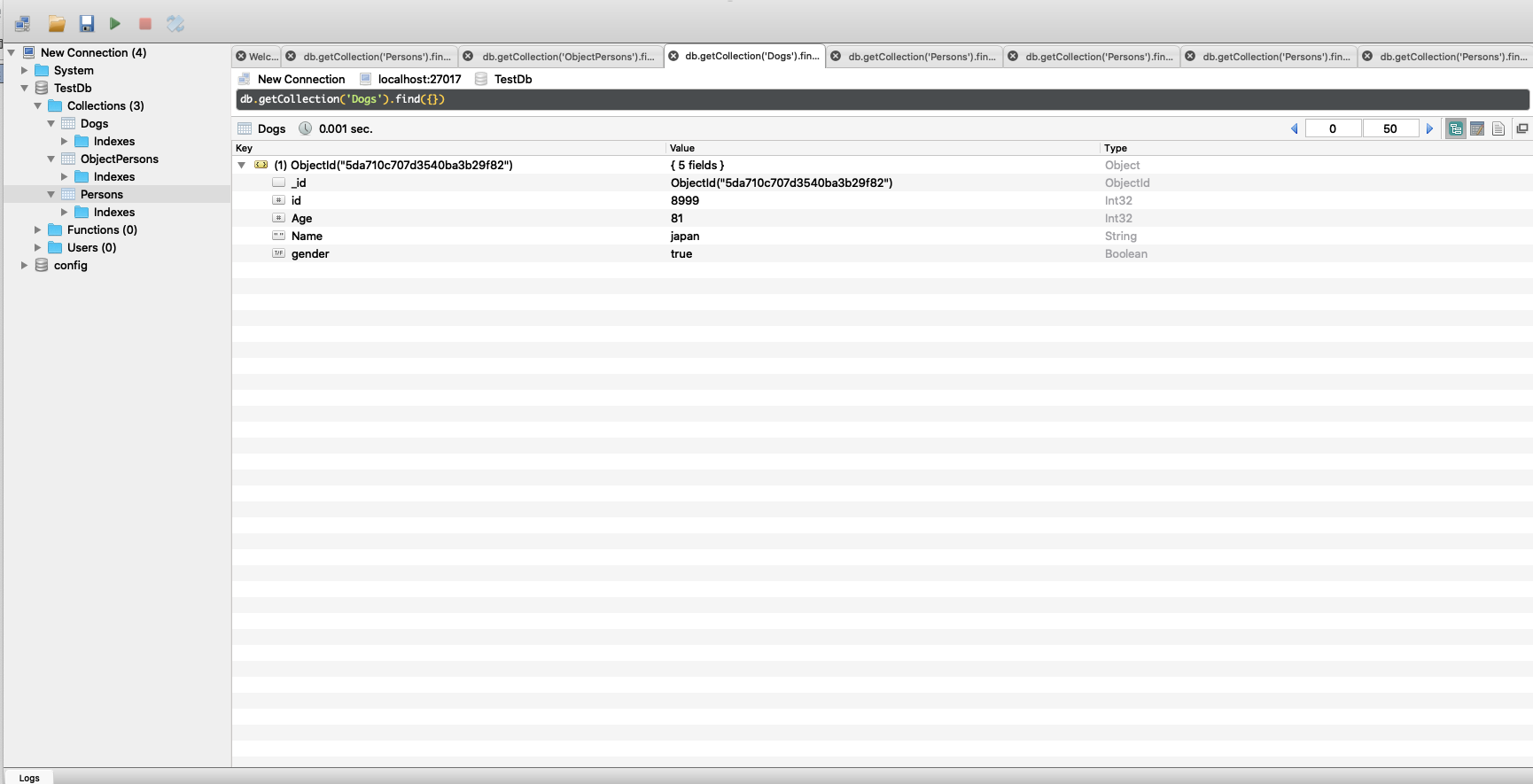The image size is (1533, 784).
Task: Click the Dogs collection table icon in tree
Action: tap(68, 123)
